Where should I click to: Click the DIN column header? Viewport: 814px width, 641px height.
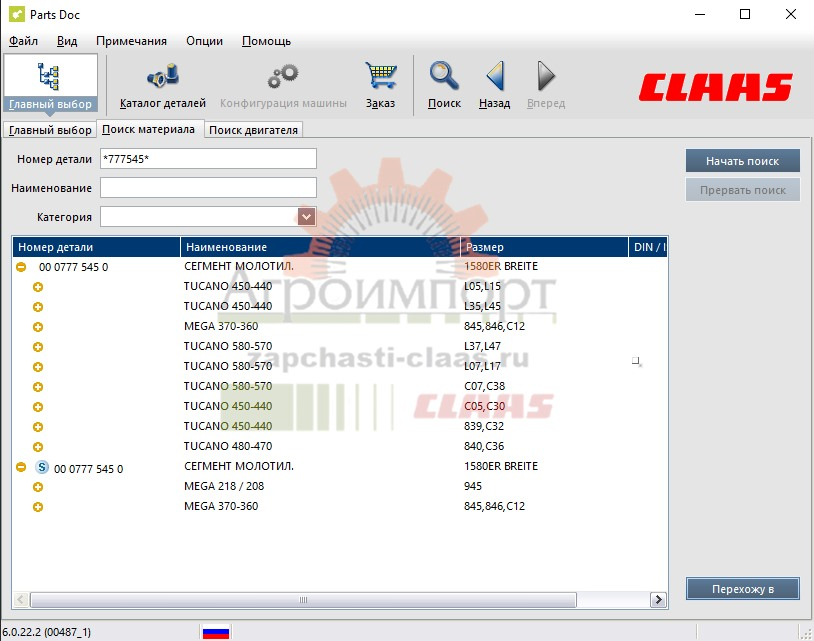coord(648,247)
